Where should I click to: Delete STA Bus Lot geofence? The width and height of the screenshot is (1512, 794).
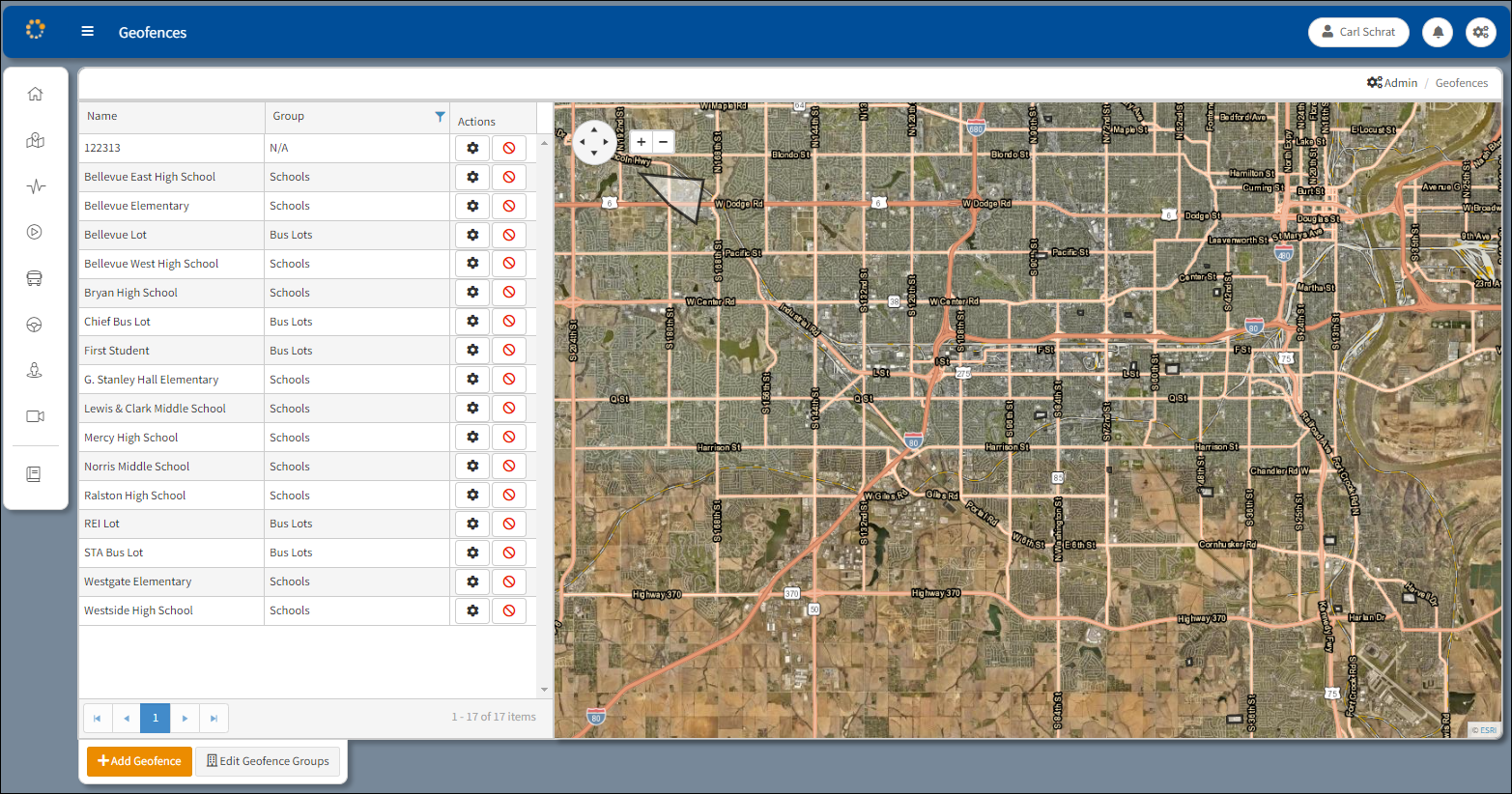[x=509, y=553]
